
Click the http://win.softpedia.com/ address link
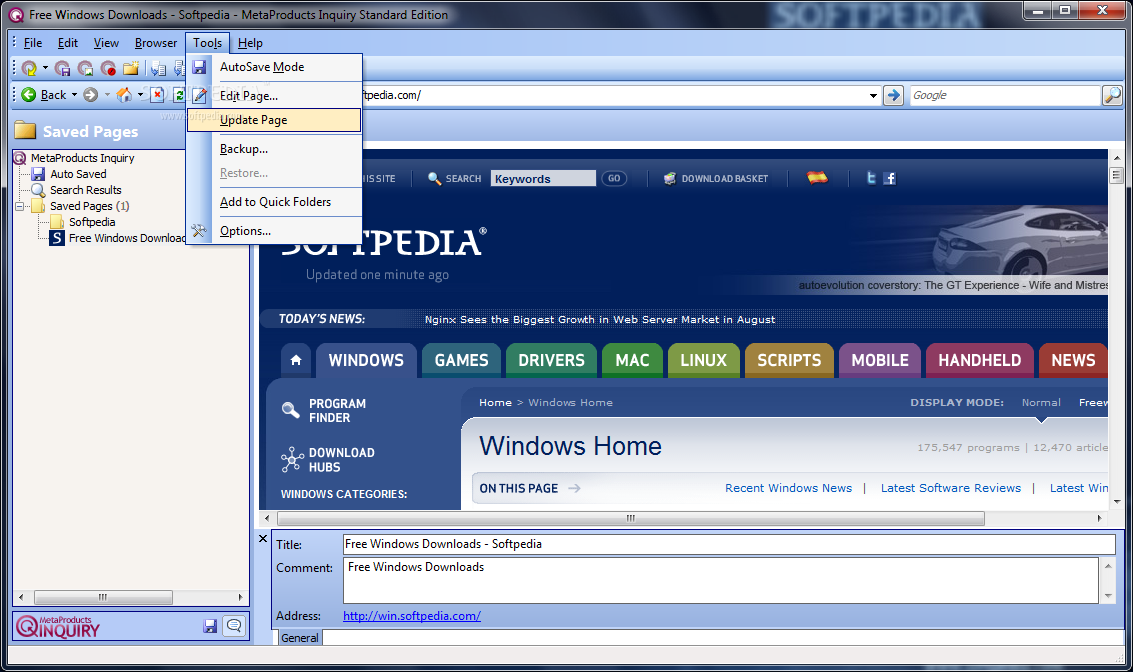tap(411, 616)
